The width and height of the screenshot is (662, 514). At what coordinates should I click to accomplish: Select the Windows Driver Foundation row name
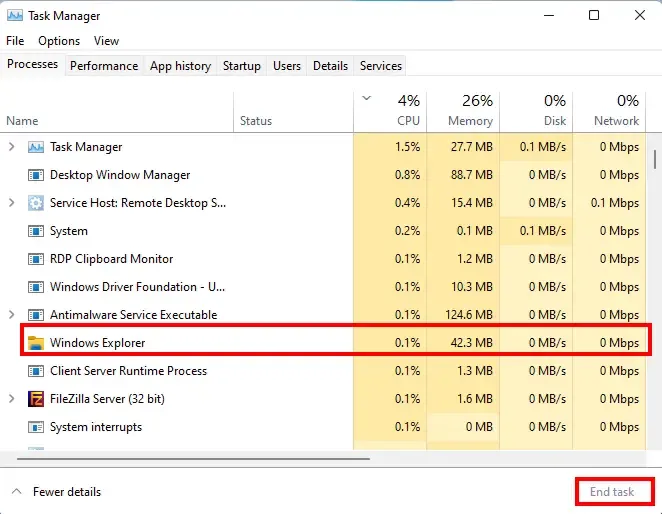tap(137, 287)
